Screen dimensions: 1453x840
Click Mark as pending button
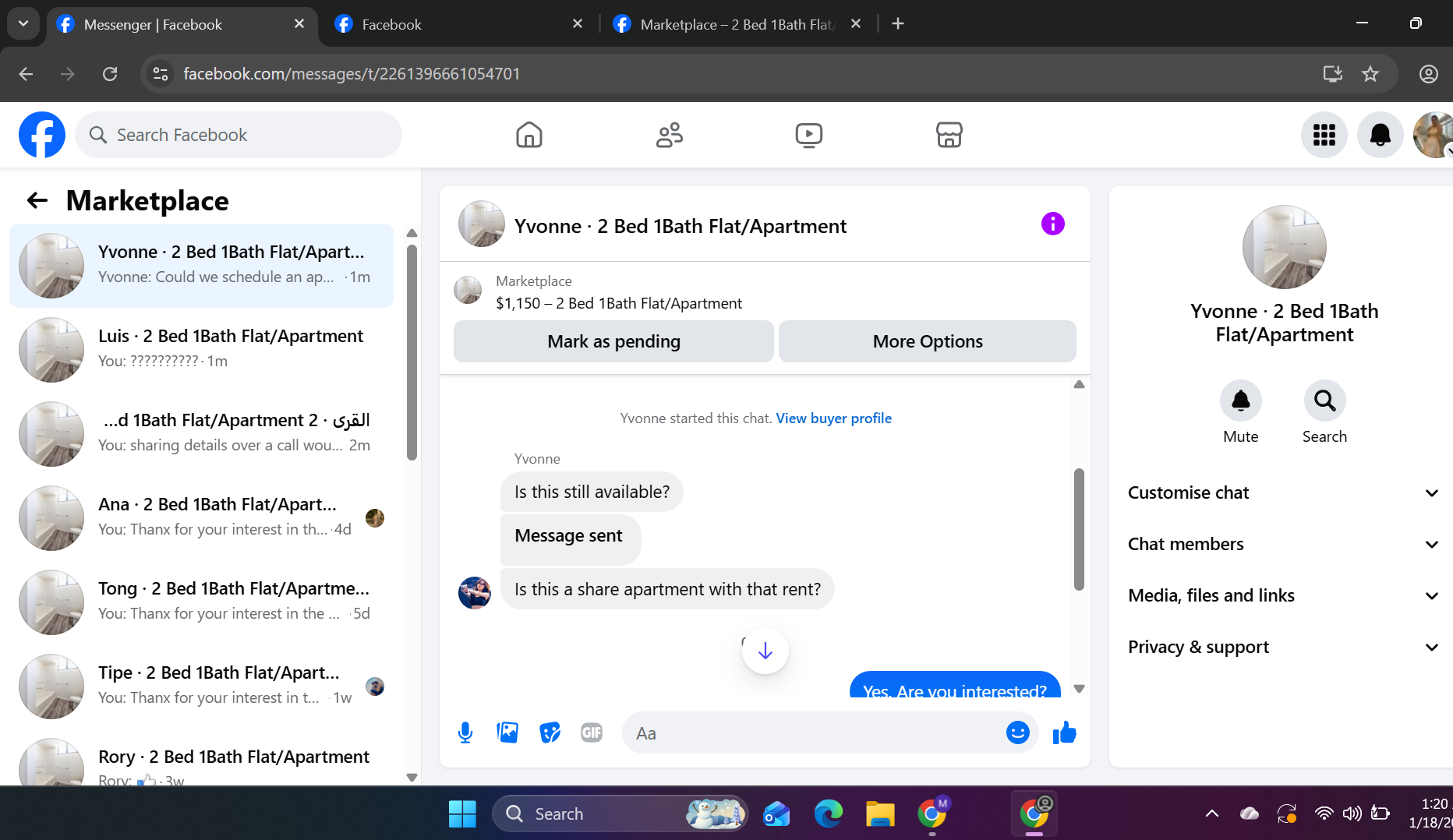click(x=613, y=341)
